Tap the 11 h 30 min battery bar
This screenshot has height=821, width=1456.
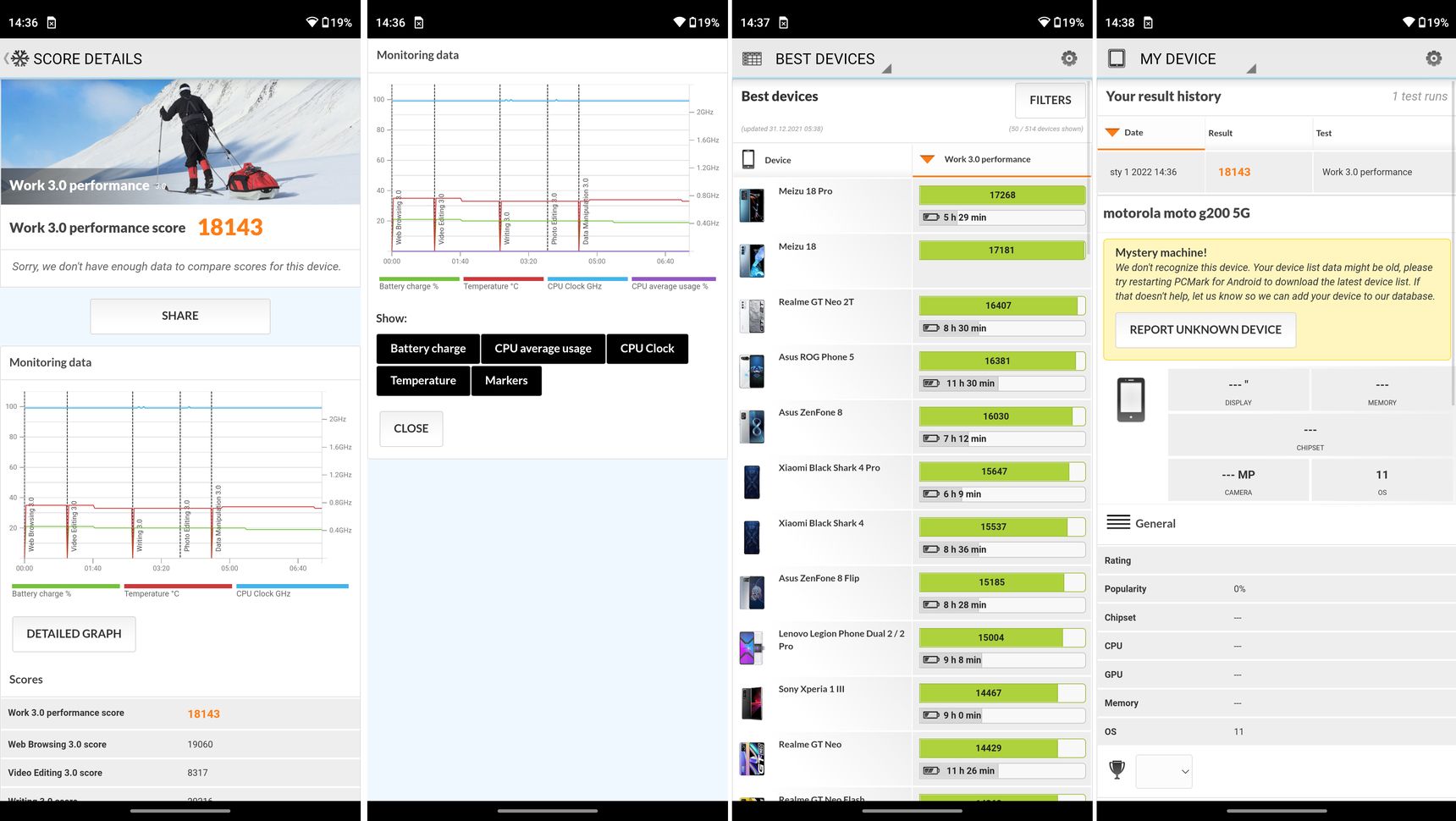[x=1002, y=383]
